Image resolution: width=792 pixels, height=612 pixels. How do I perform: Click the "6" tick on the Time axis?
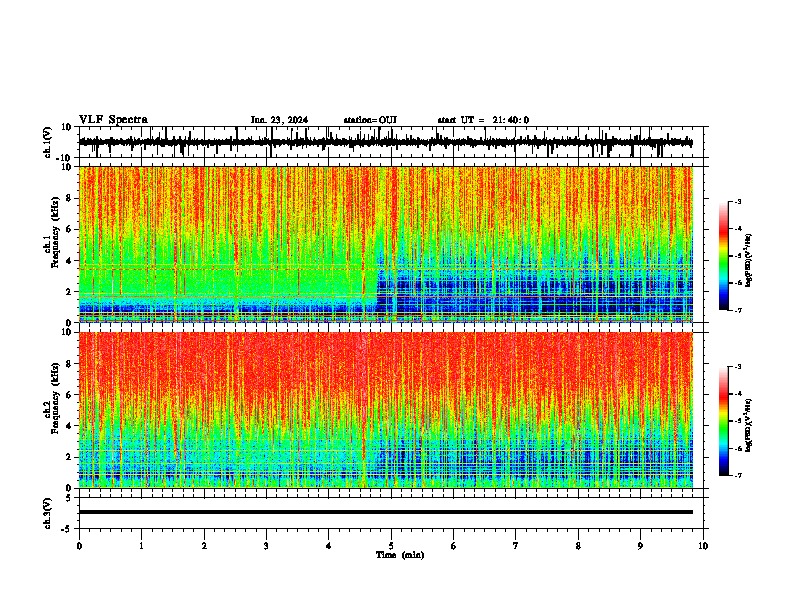point(454,546)
